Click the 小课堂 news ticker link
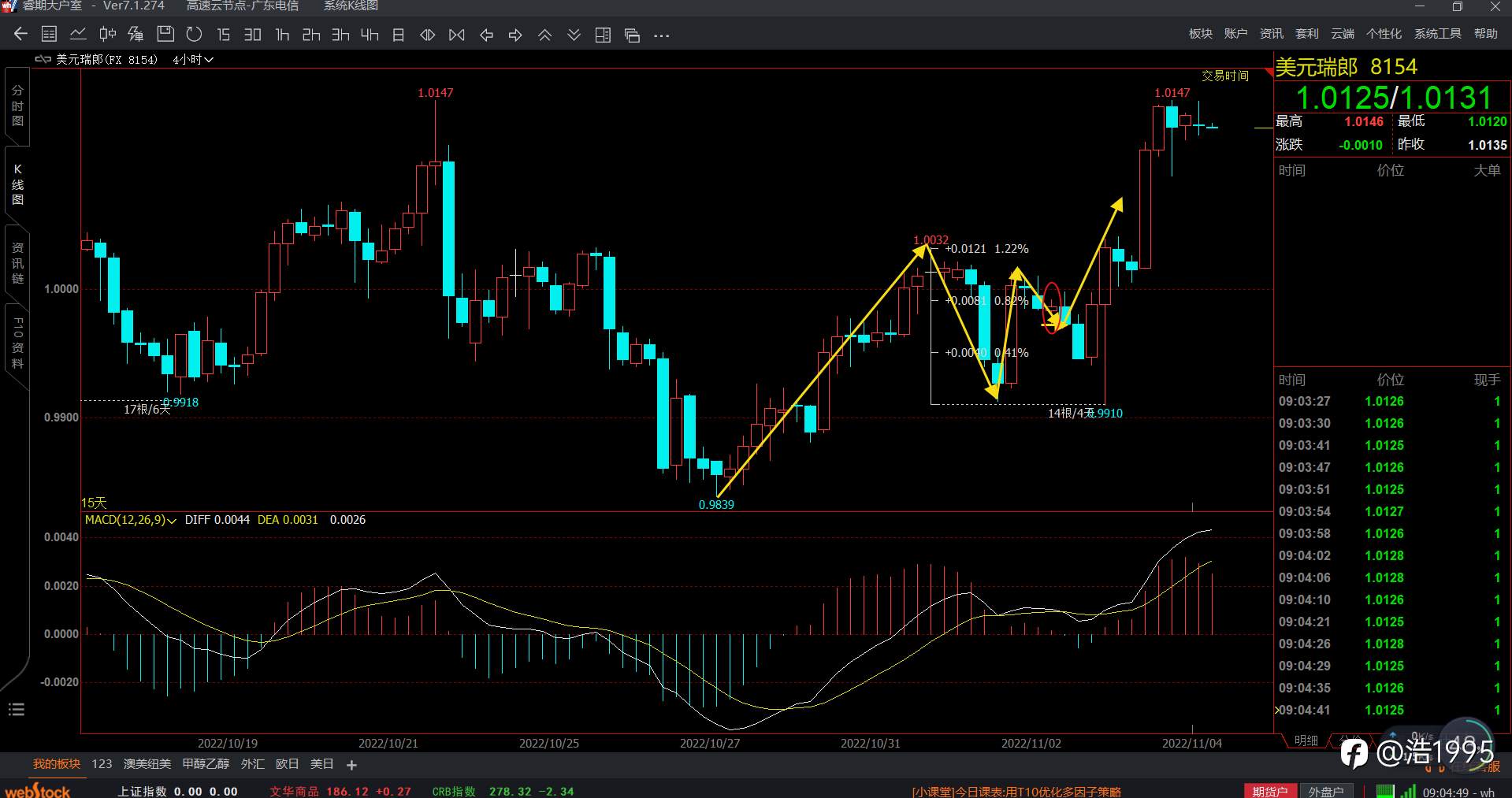Viewport: 1512px width, 798px height. (1016, 792)
